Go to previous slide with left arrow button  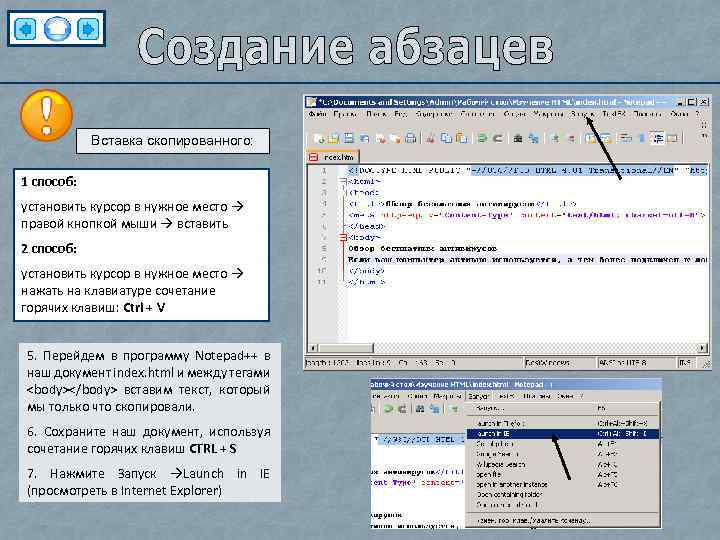click(x=26, y=29)
